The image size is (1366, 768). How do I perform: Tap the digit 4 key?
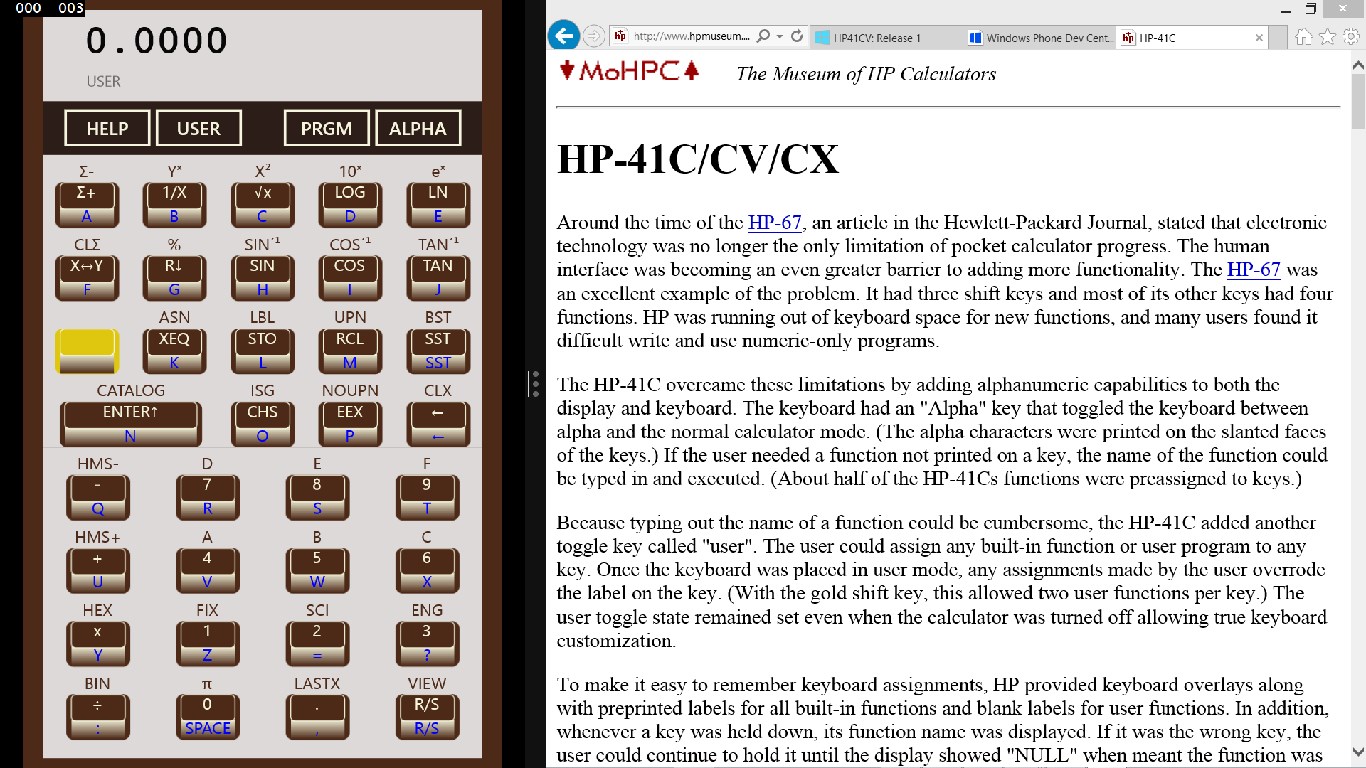point(207,570)
